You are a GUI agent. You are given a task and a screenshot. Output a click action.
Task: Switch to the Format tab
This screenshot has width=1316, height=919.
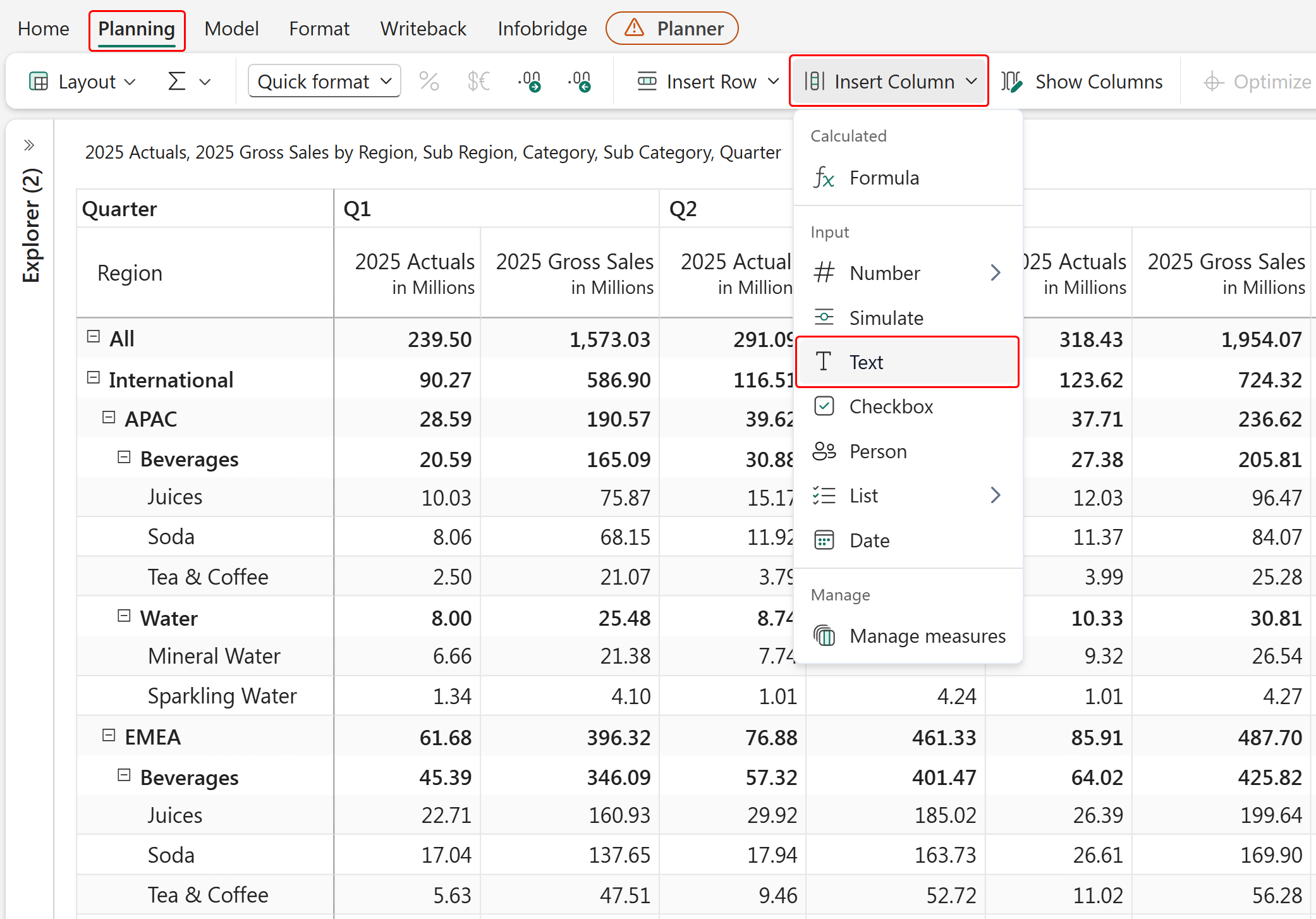pyautogui.click(x=319, y=28)
